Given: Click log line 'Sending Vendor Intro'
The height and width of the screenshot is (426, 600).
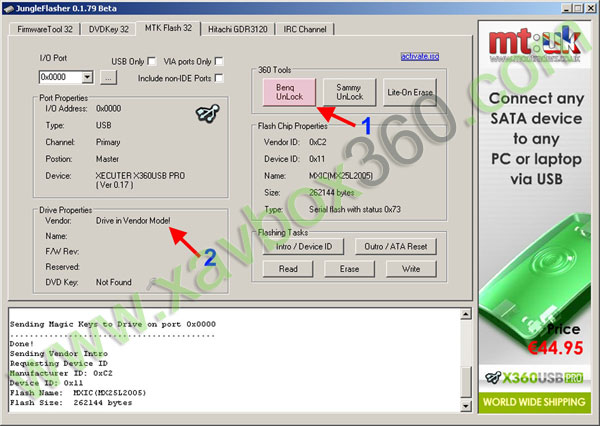Looking at the screenshot, I should click(x=59, y=354).
